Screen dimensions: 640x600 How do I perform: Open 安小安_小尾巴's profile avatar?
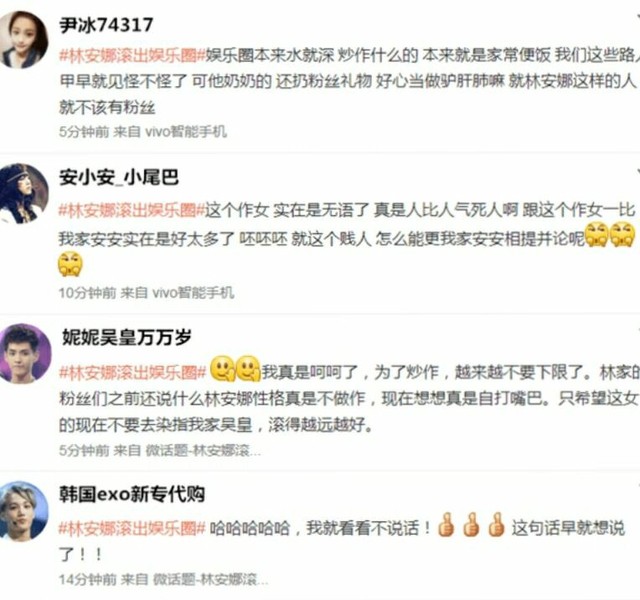click(x=23, y=193)
